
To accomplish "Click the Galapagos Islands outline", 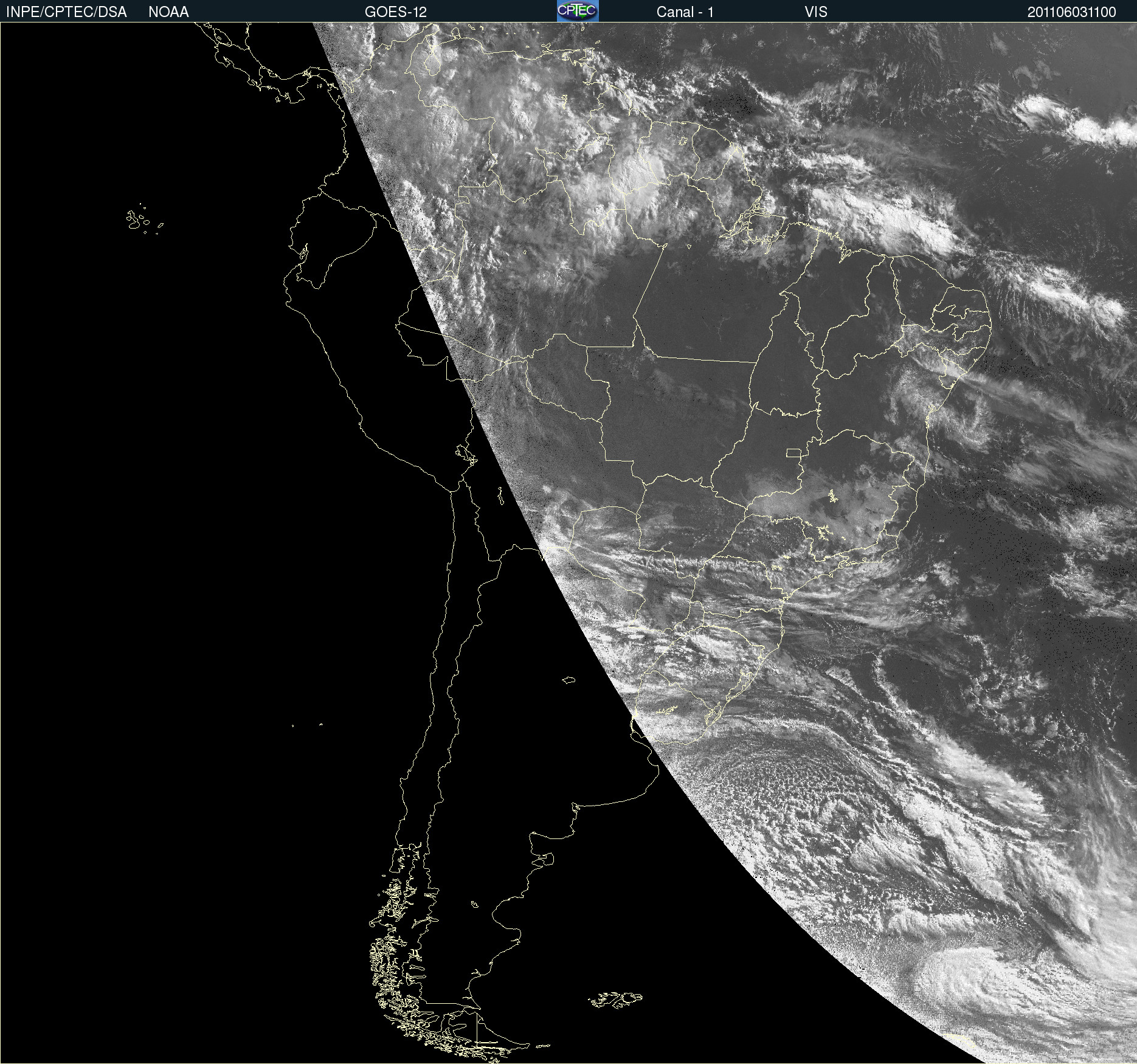I will click(x=144, y=219).
